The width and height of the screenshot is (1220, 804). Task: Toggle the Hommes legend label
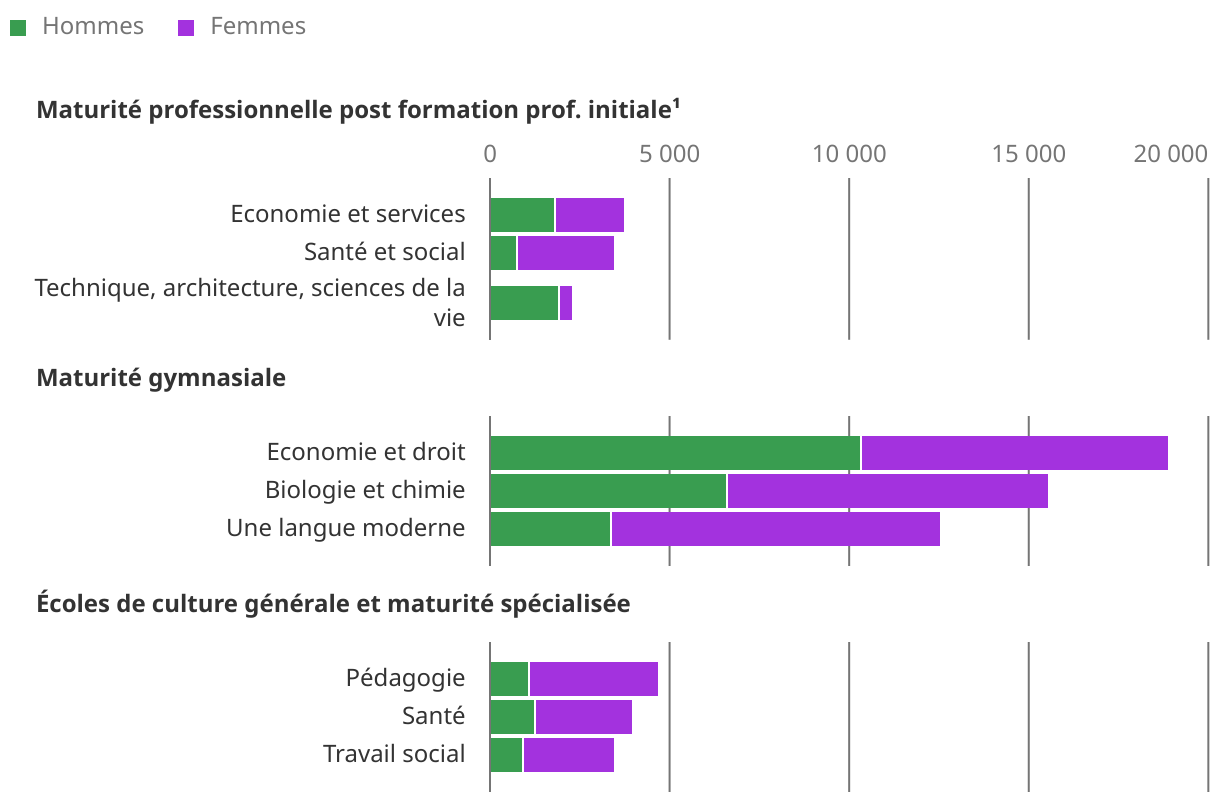point(92,26)
